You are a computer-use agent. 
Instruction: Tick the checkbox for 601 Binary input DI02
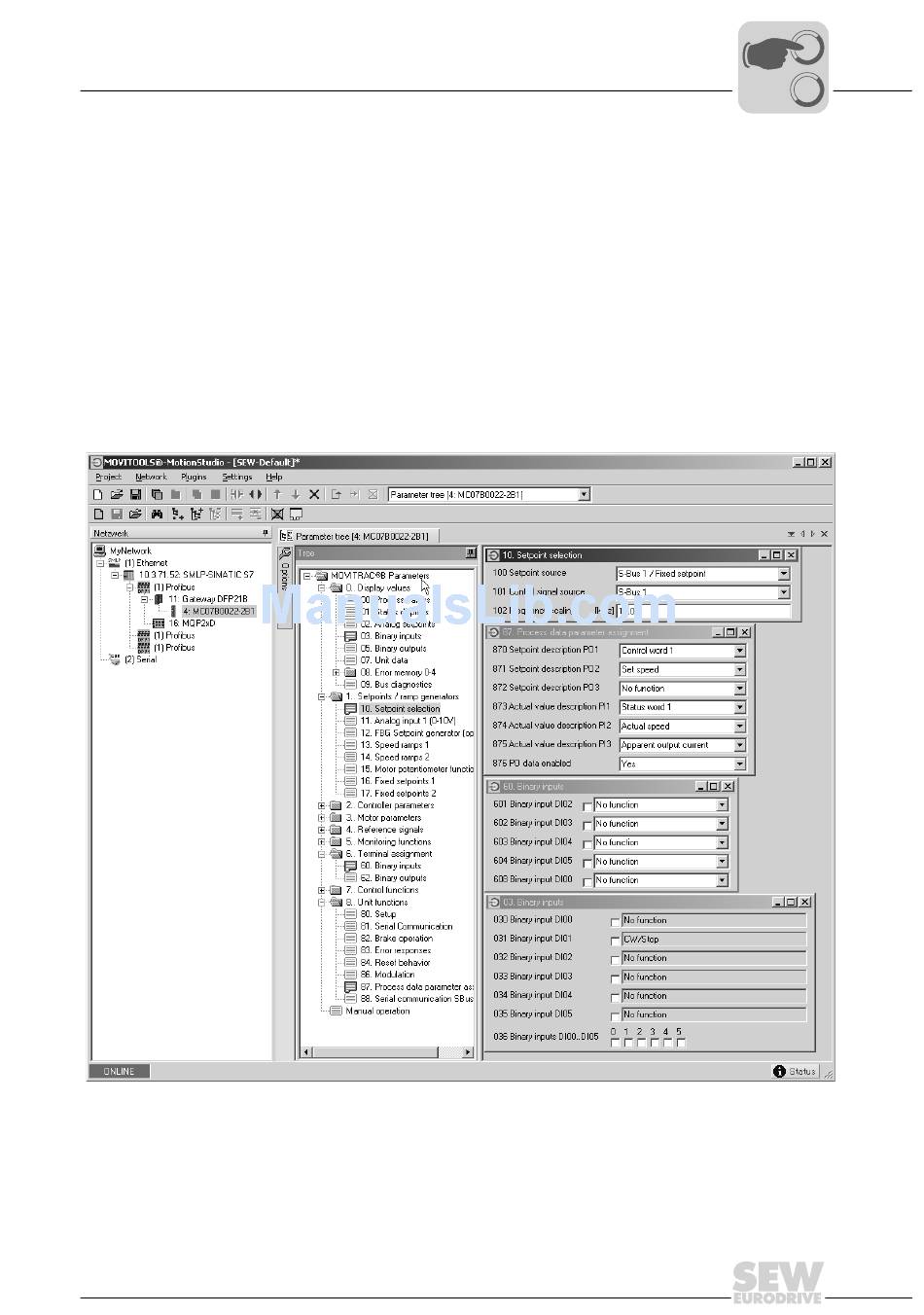tap(587, 806)
